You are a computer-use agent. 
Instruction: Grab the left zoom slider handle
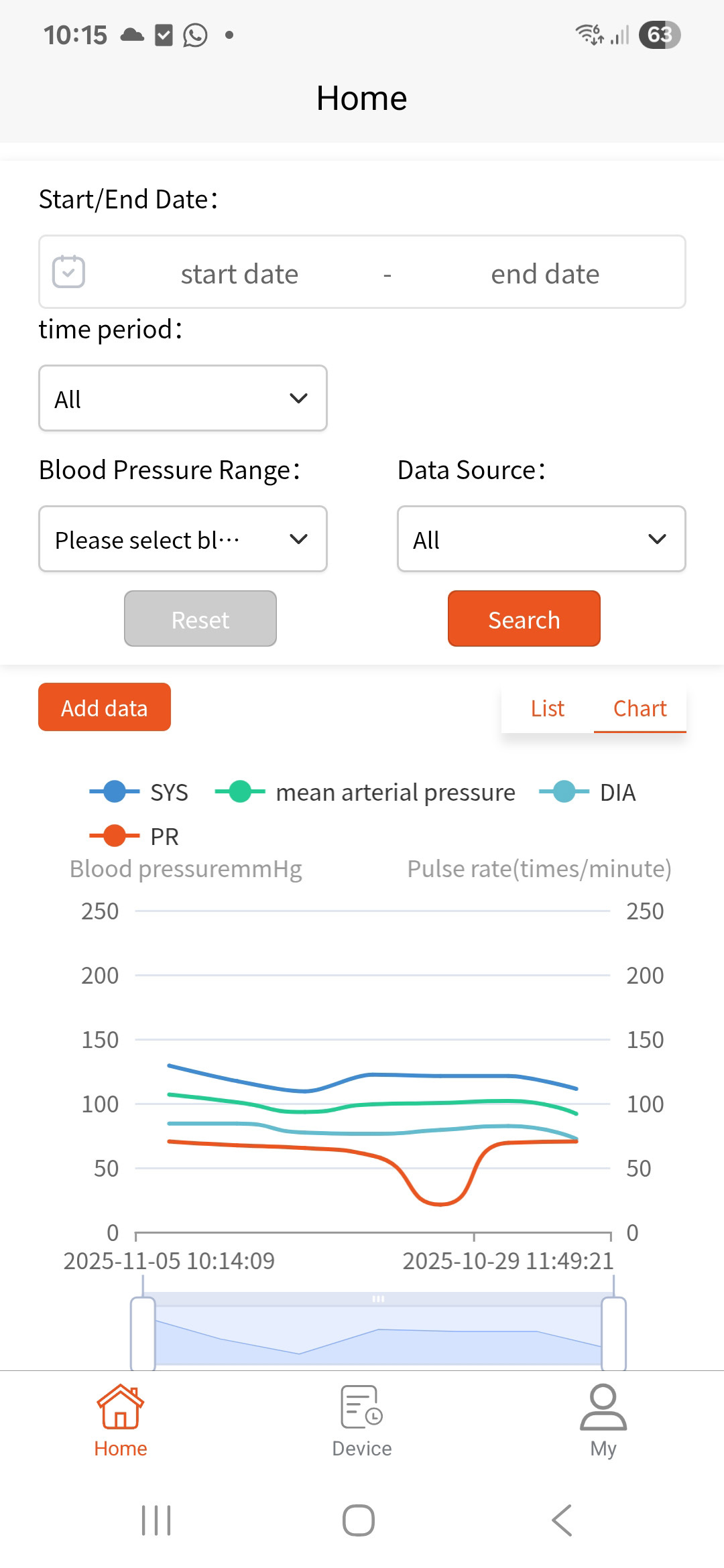pyautogui.click(x=143, y=1333)
